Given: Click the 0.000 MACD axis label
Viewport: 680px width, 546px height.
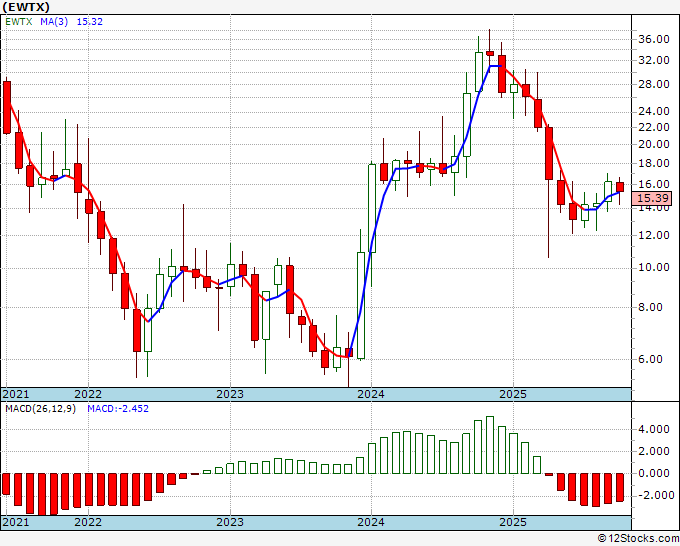Looking at the screenshot, I should click(x=654, y=473).
